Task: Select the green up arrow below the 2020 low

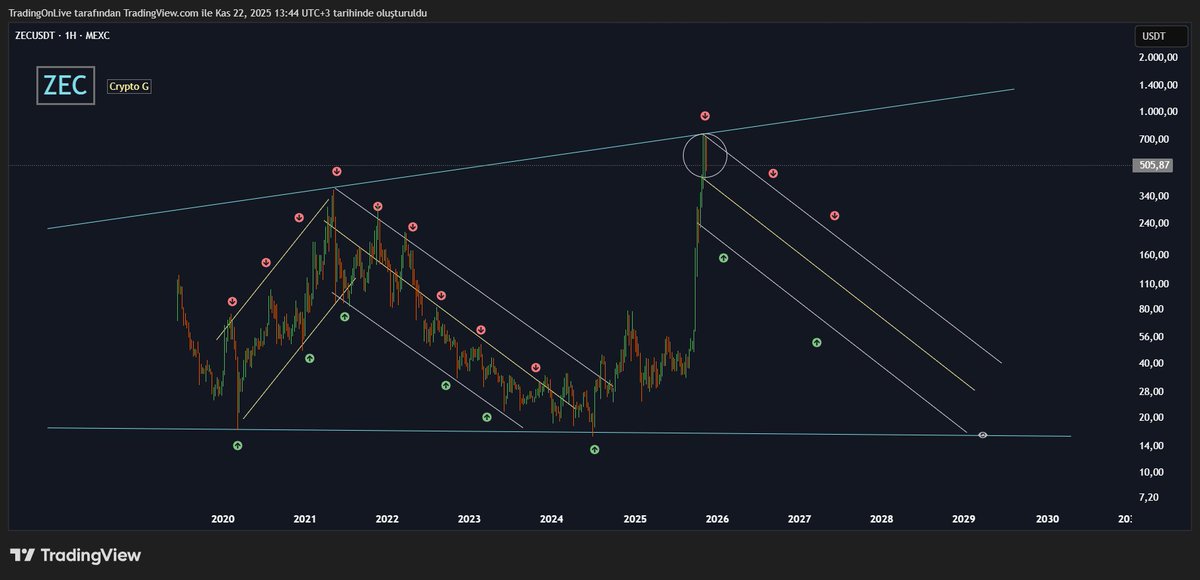Action: point(237,445)
